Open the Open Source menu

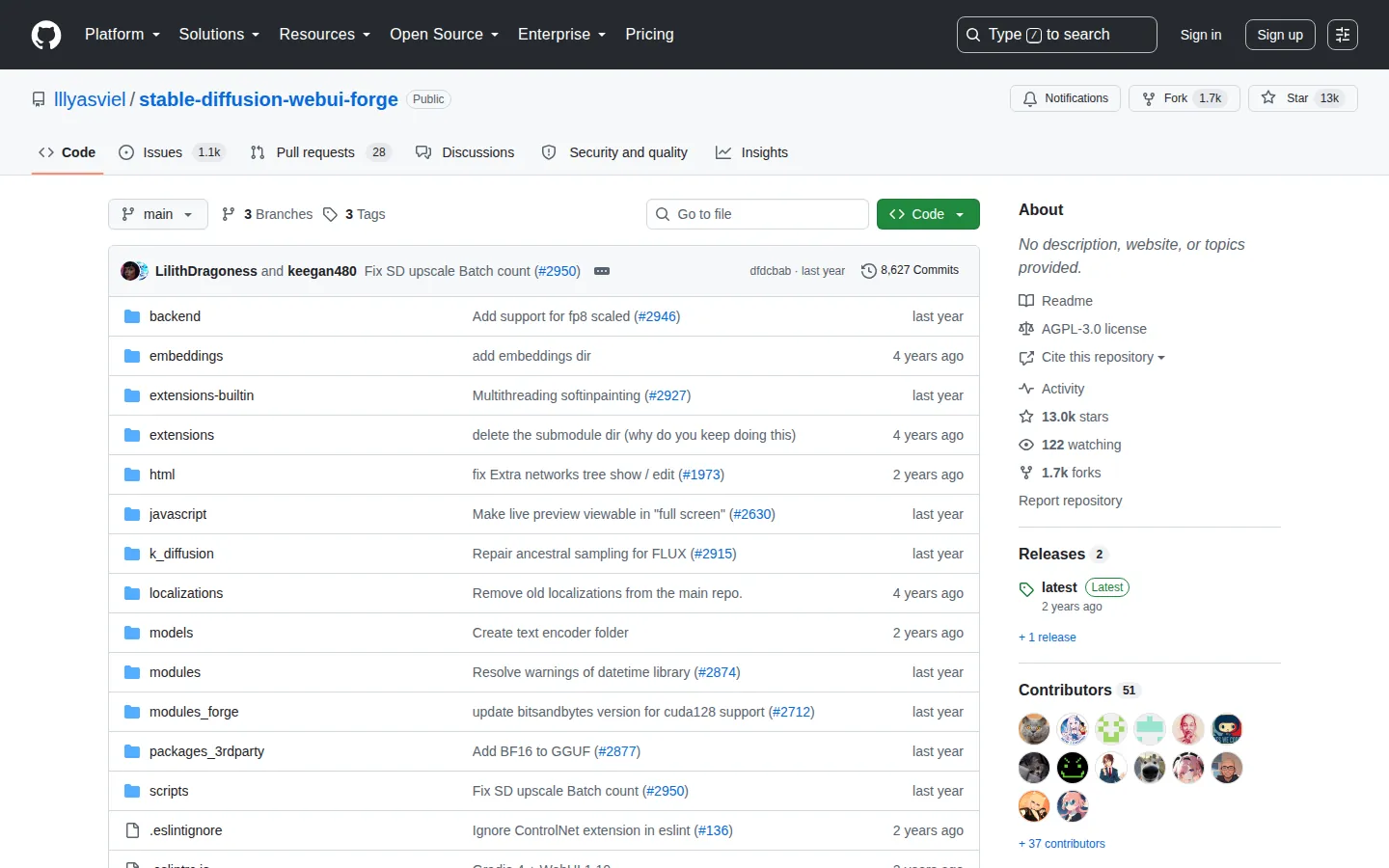pyautogui.click(x=445, y=35)
